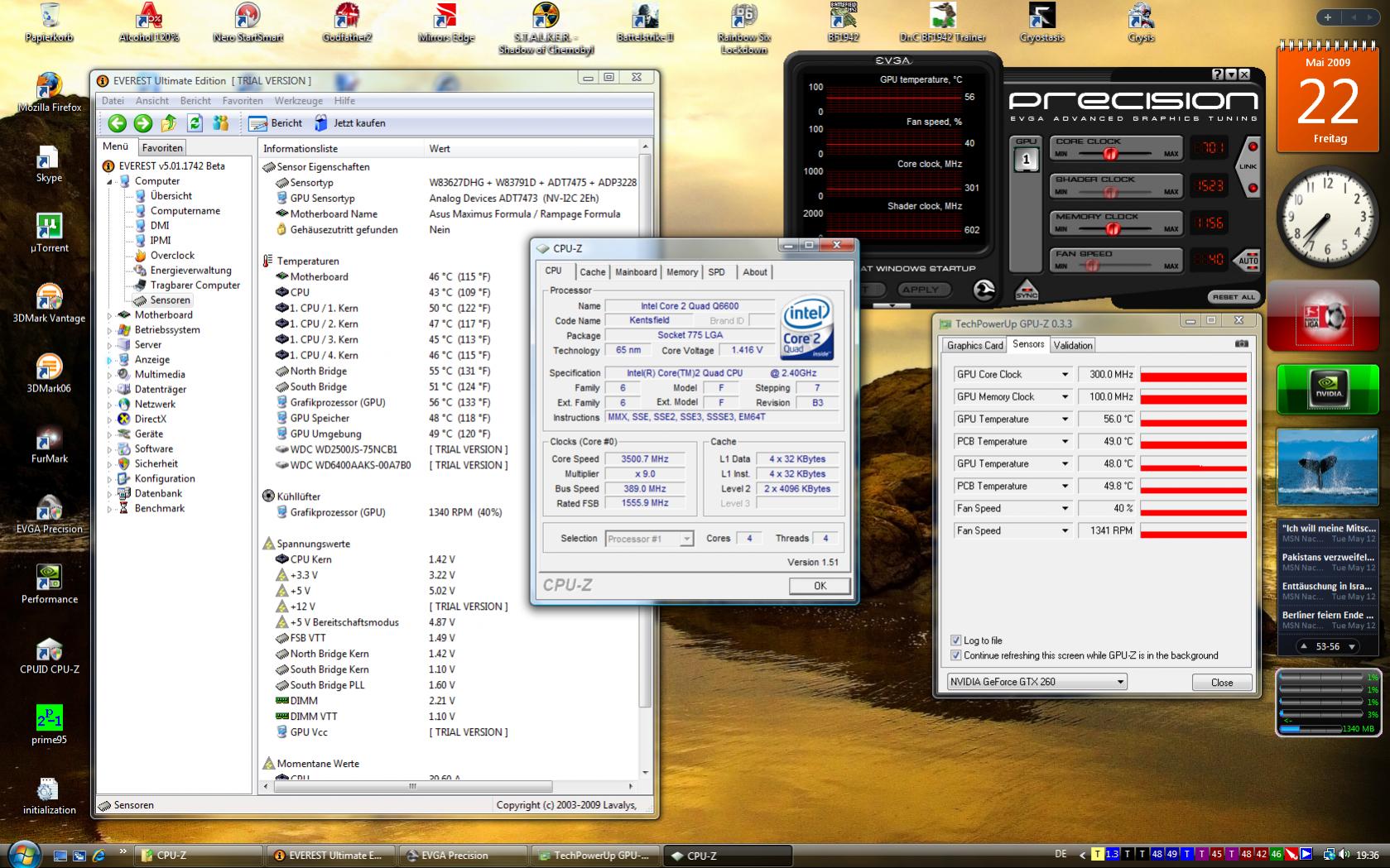Screen dimensions: 1390x868
Task: Open EVGA Precision wrench settings icon
Action: pos(984,290)
